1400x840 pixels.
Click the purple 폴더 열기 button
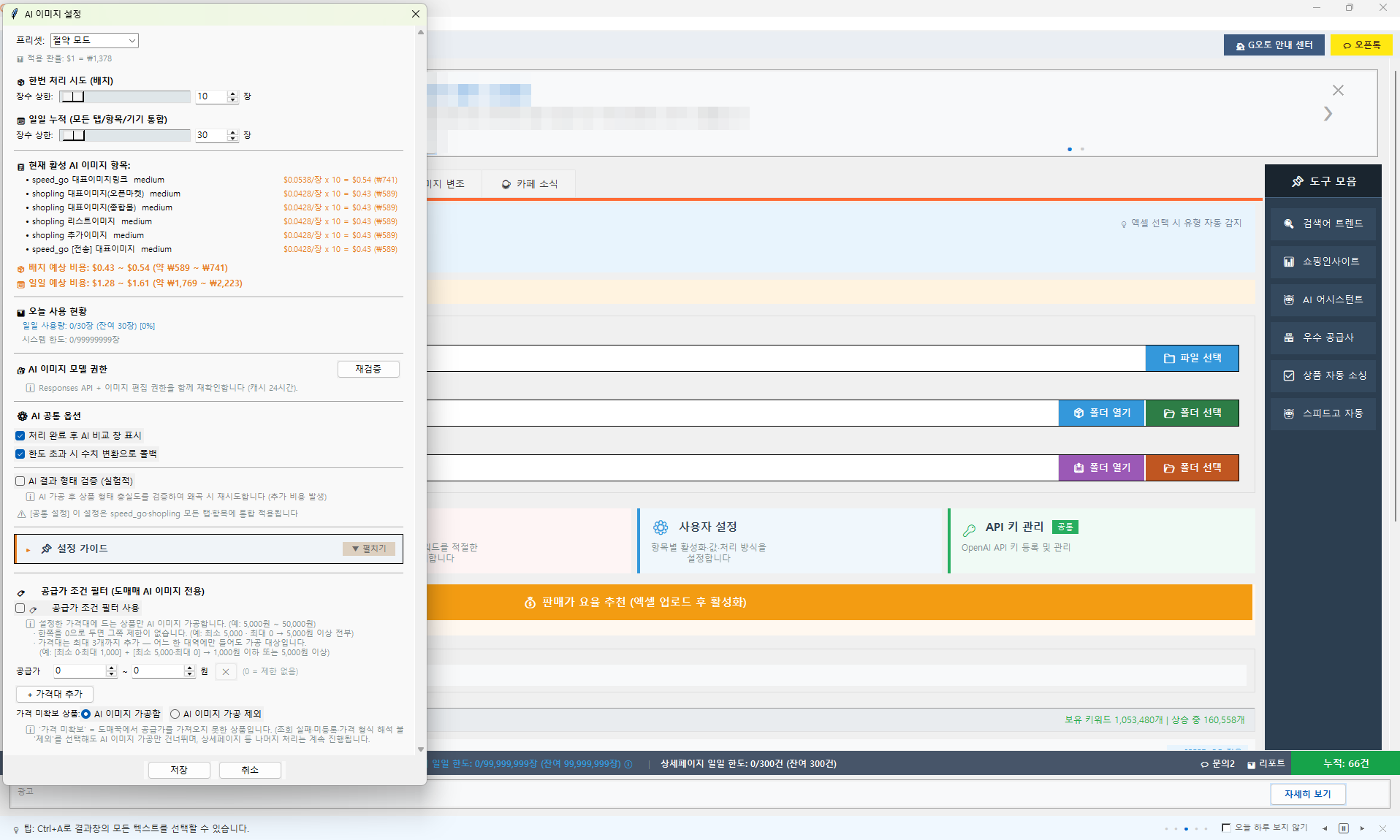pos(1102,467)
